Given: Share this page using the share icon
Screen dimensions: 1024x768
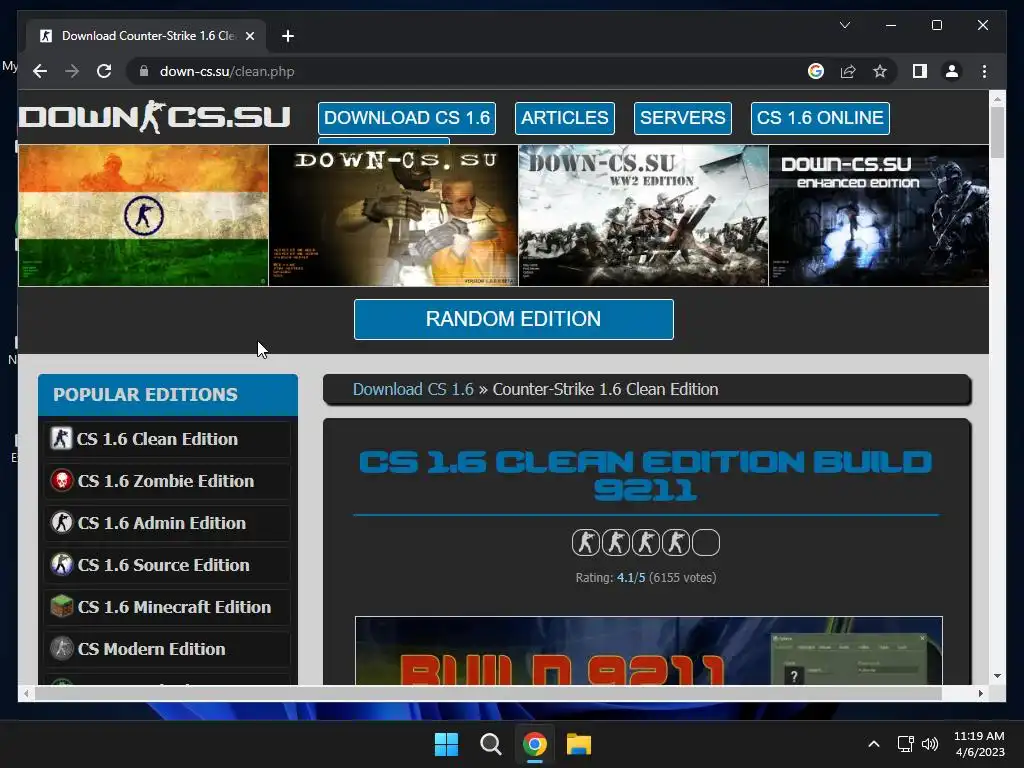Looking at the screenshot, I should [x=848, y=71].
